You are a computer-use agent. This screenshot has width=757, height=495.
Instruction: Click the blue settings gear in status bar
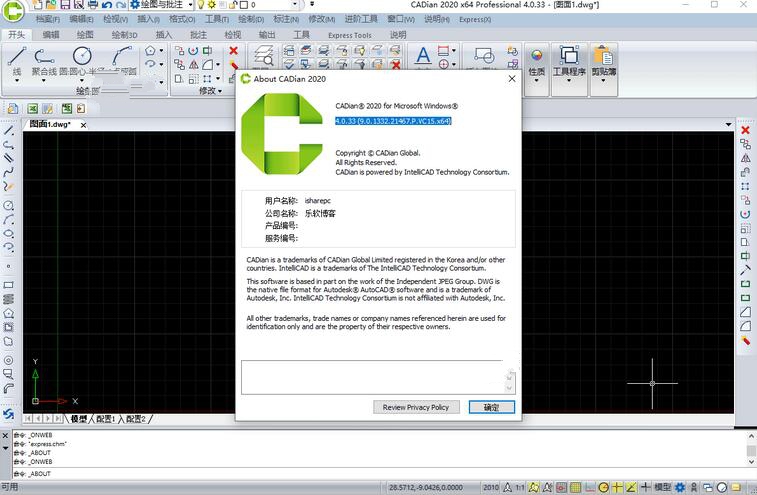point(680,487)
